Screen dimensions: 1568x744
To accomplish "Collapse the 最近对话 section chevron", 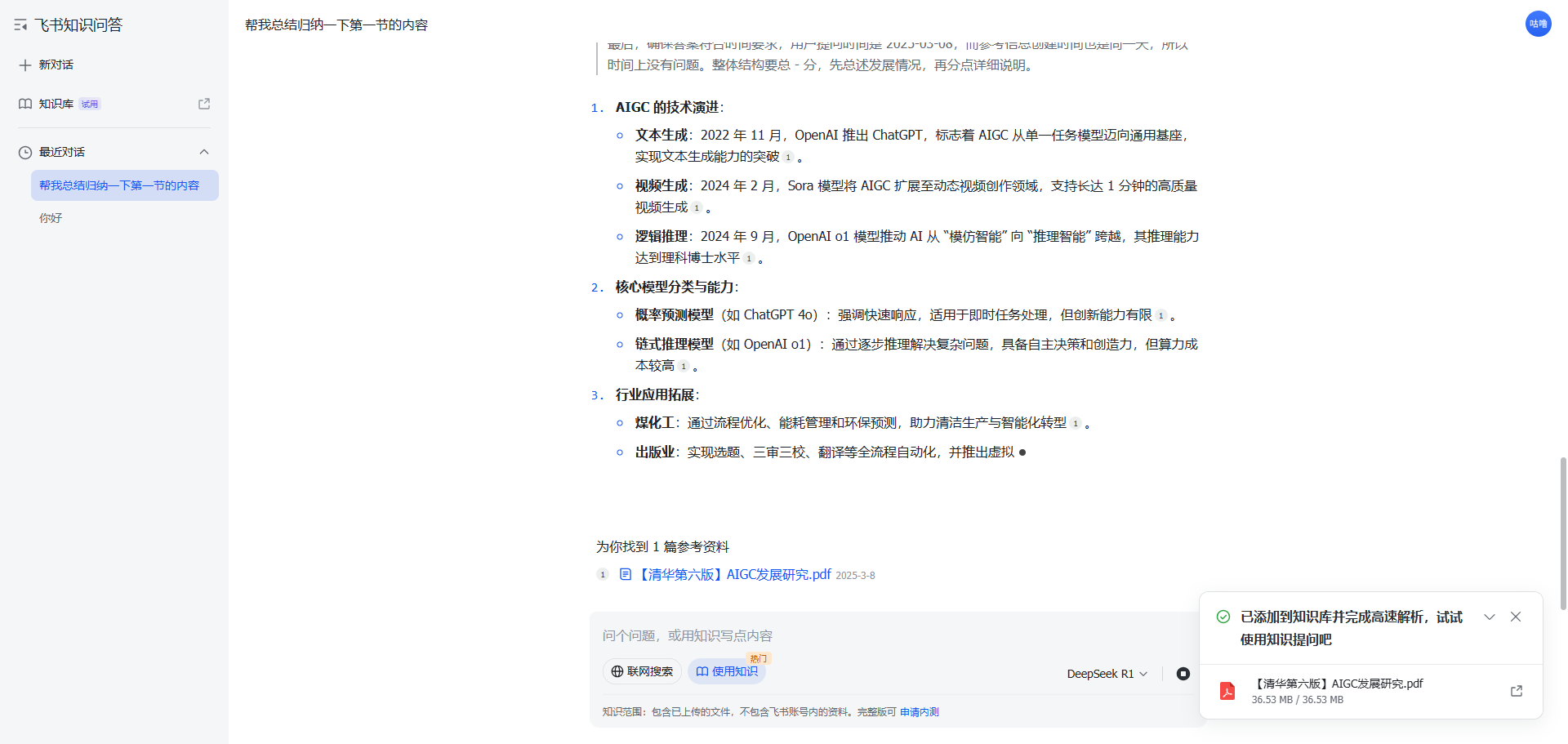I will 204,152.
